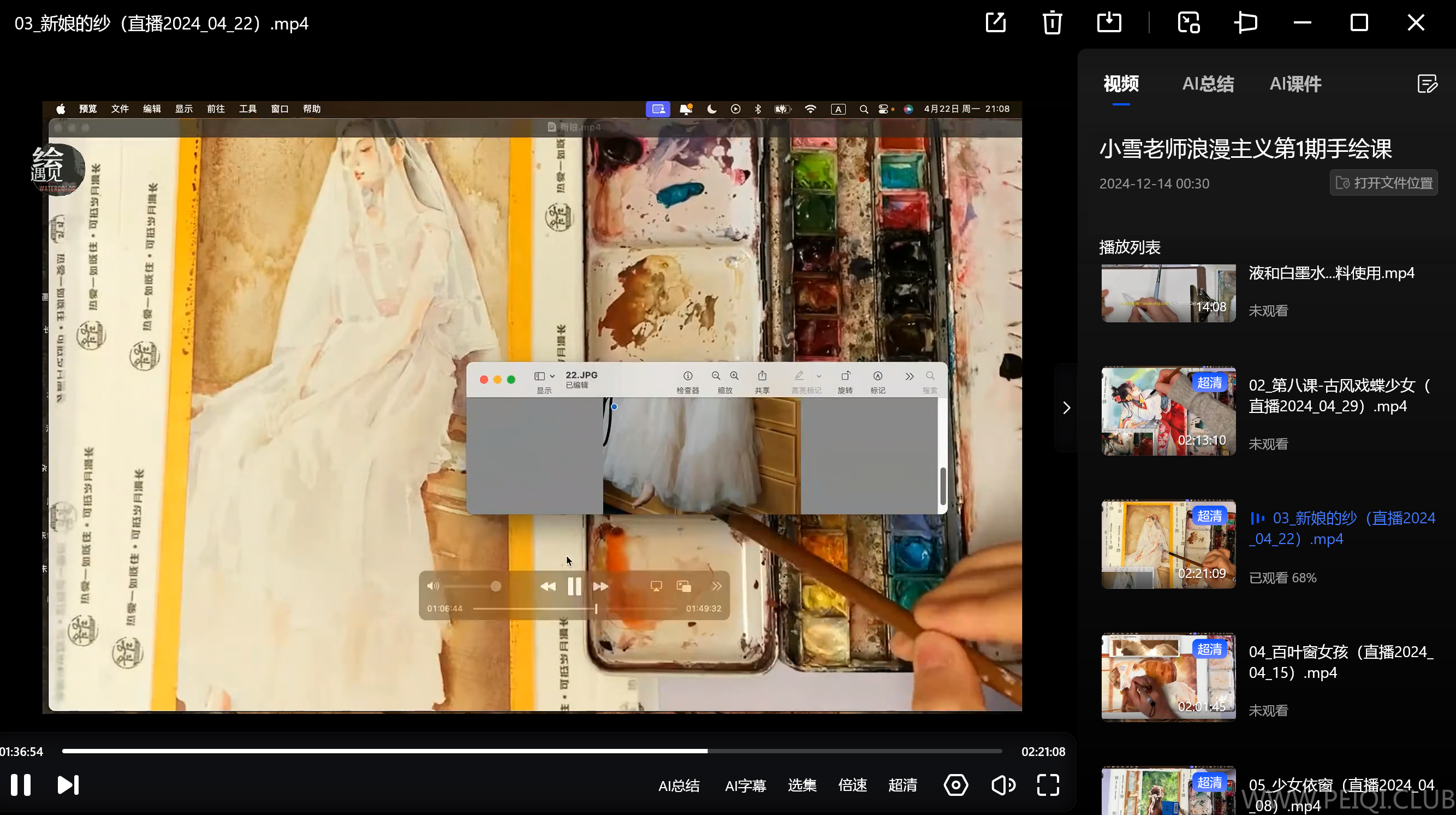Click 打开文件位置 button

1383,182
